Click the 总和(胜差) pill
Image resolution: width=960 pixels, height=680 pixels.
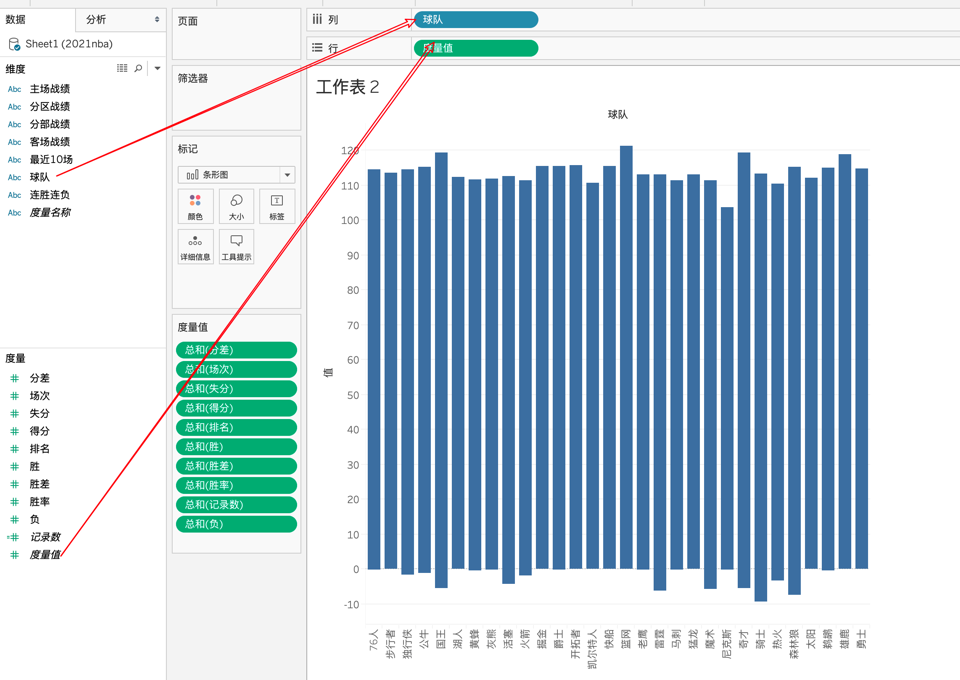pyautogui.click(x=236, y=466)
